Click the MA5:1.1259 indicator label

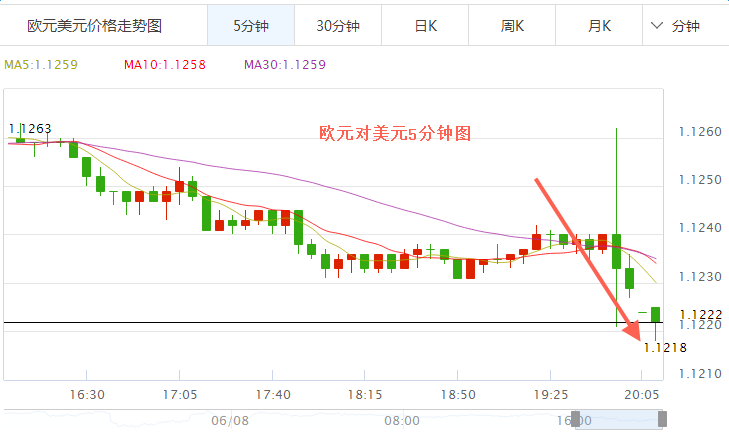[41, 65]
